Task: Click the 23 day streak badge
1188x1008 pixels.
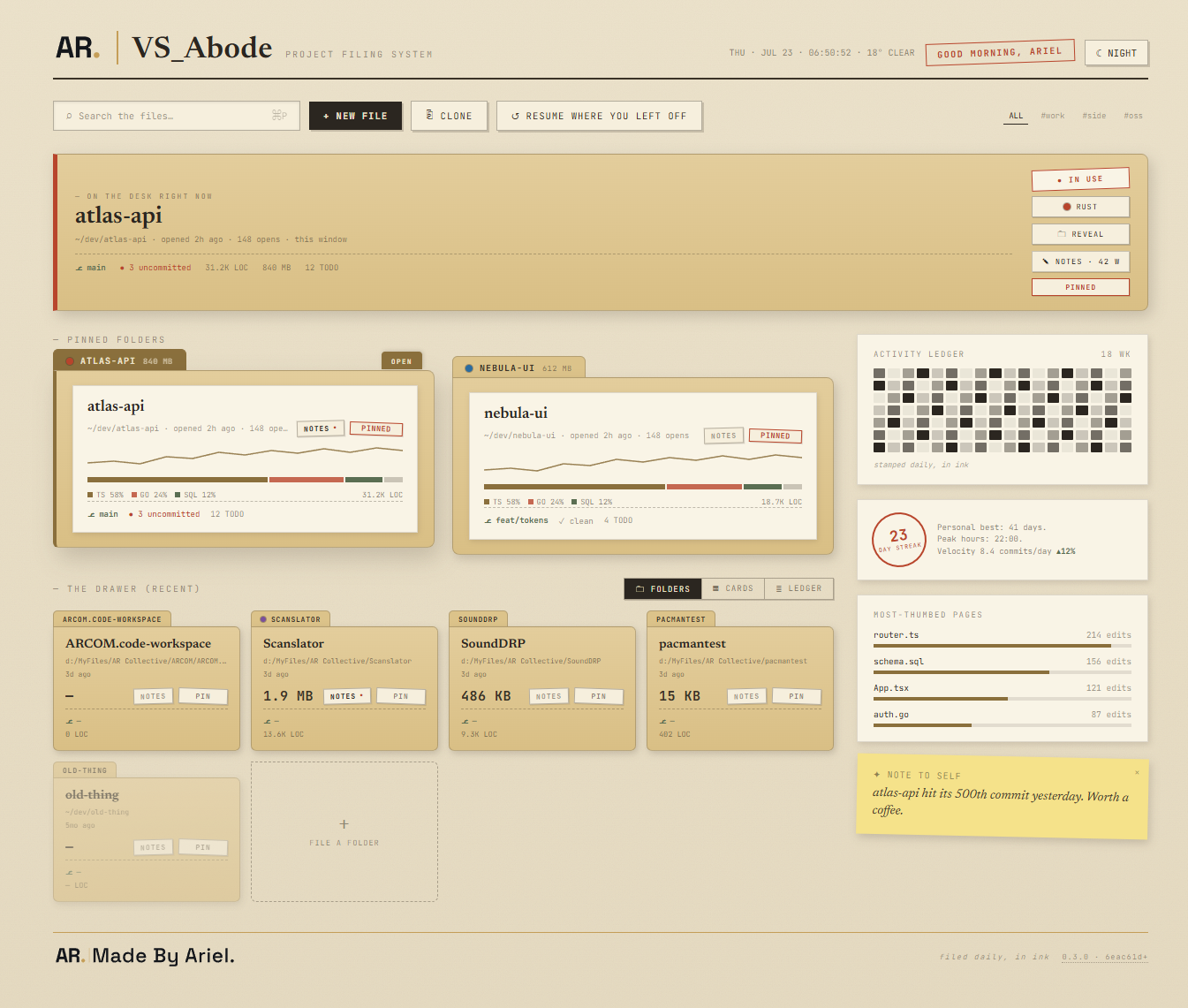Action: (899, 540)
